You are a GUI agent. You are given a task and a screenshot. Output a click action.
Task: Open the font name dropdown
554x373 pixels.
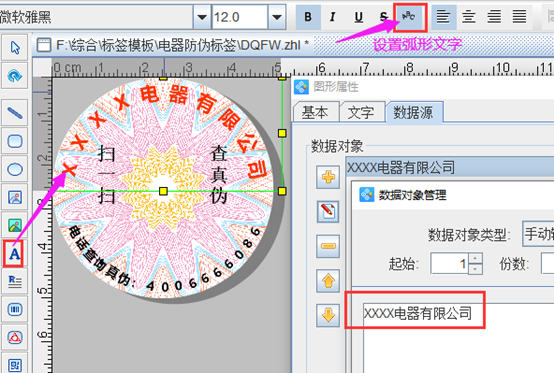(x=202, y=17)
